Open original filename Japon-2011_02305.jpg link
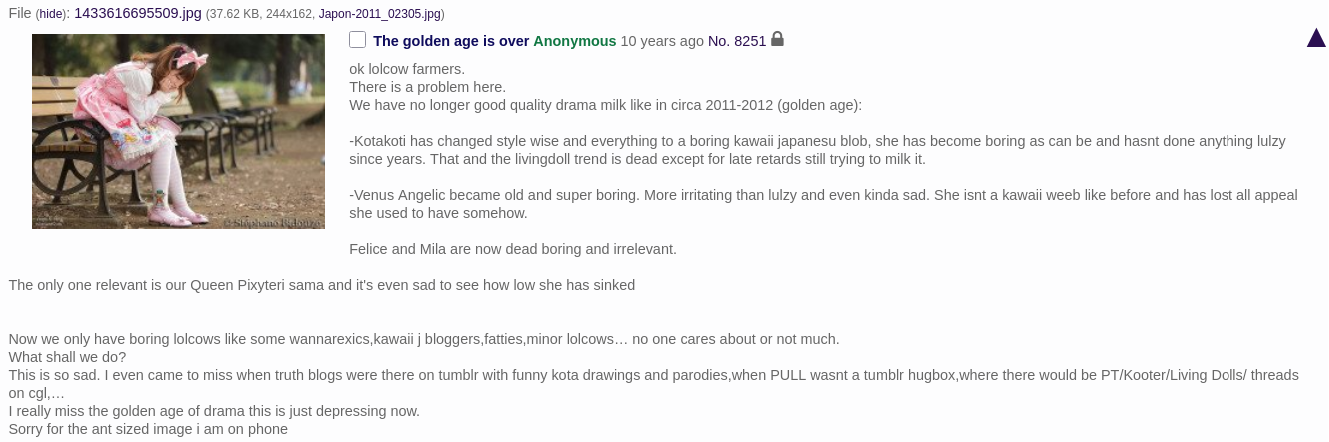 tap(380, 14)
